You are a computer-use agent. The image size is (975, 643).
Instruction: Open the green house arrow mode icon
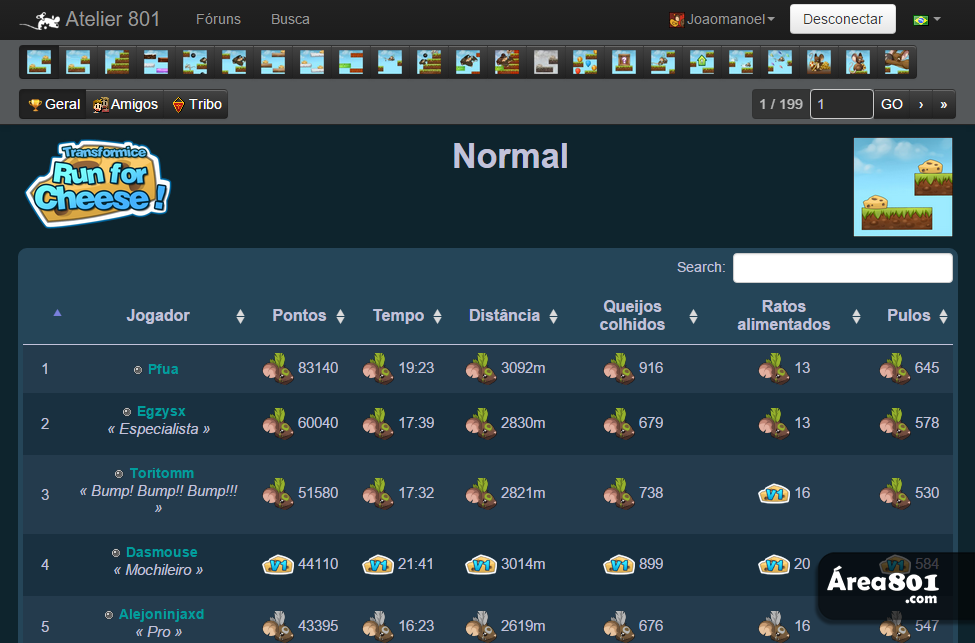tap(701, 62)
